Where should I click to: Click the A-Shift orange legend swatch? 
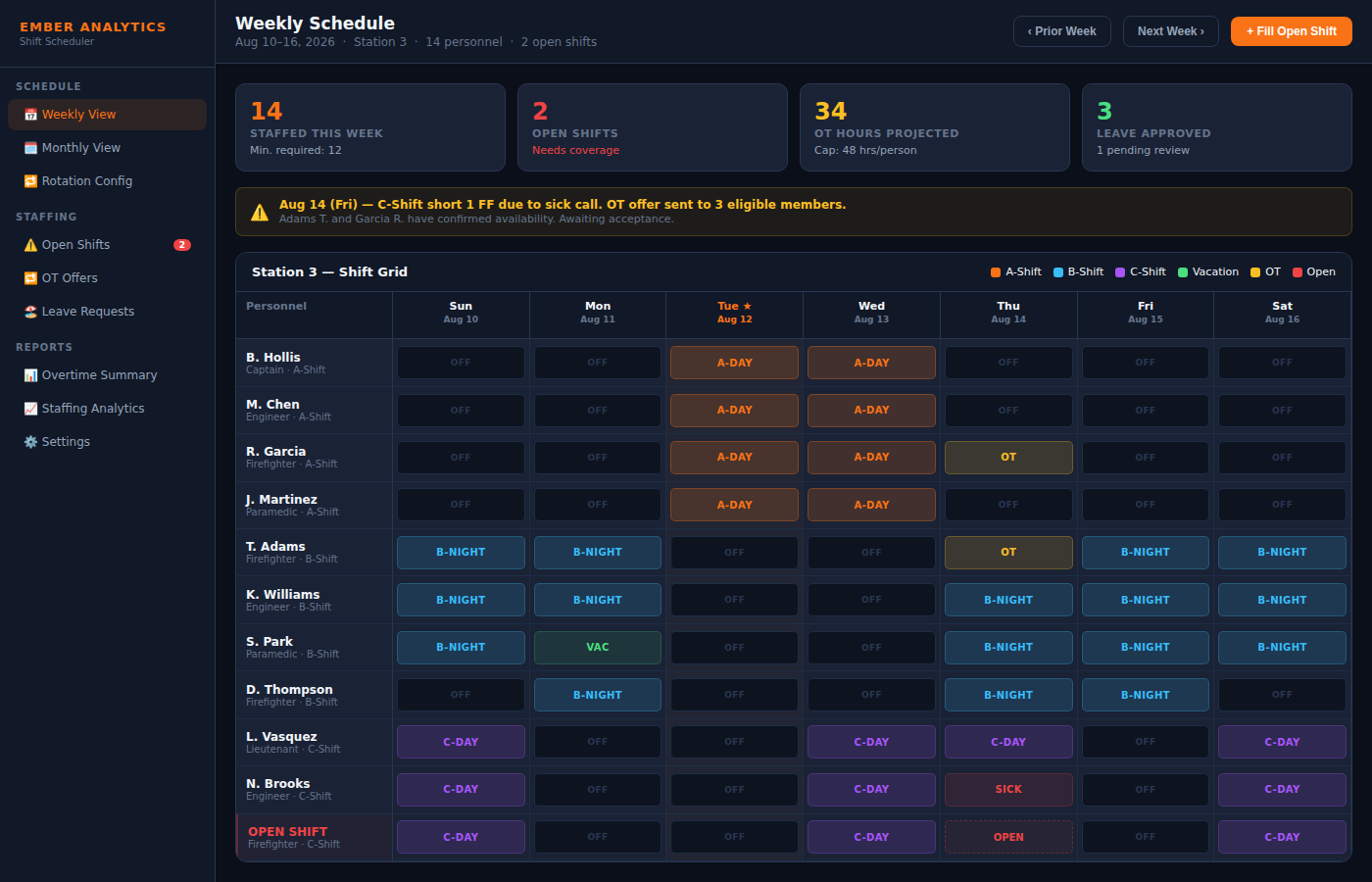(x=996, y=272)
